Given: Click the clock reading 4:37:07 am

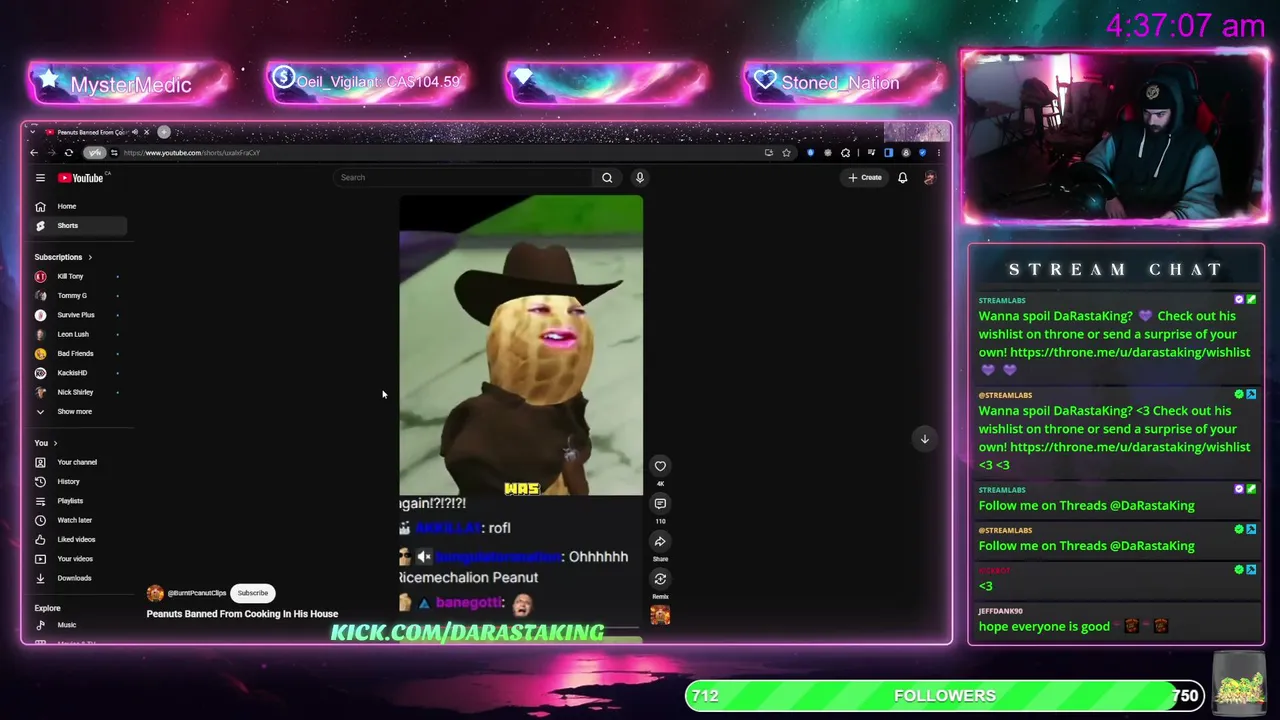Looking at the screenshot, I should 1185,26.
